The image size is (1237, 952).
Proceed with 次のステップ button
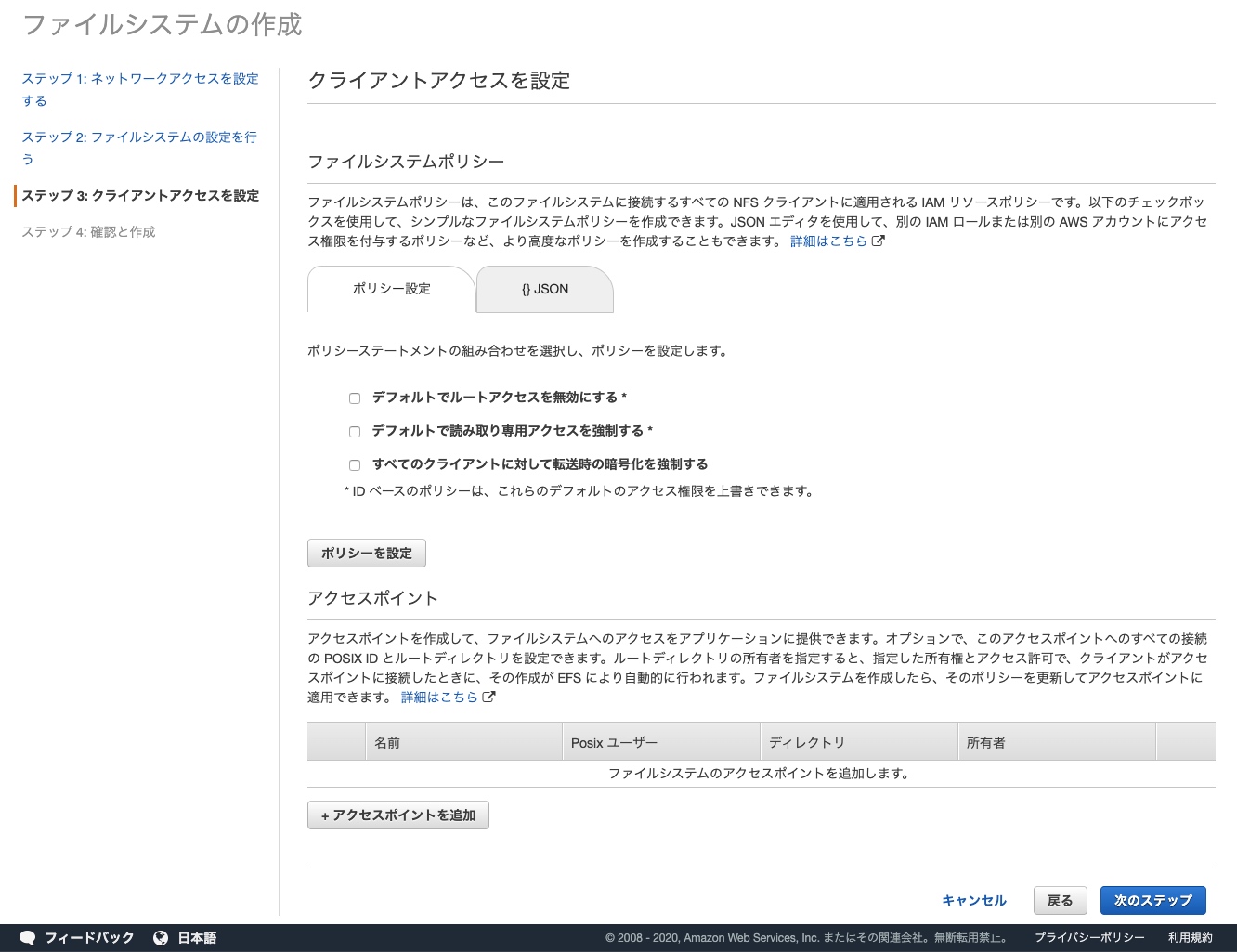coord(1152,901)
